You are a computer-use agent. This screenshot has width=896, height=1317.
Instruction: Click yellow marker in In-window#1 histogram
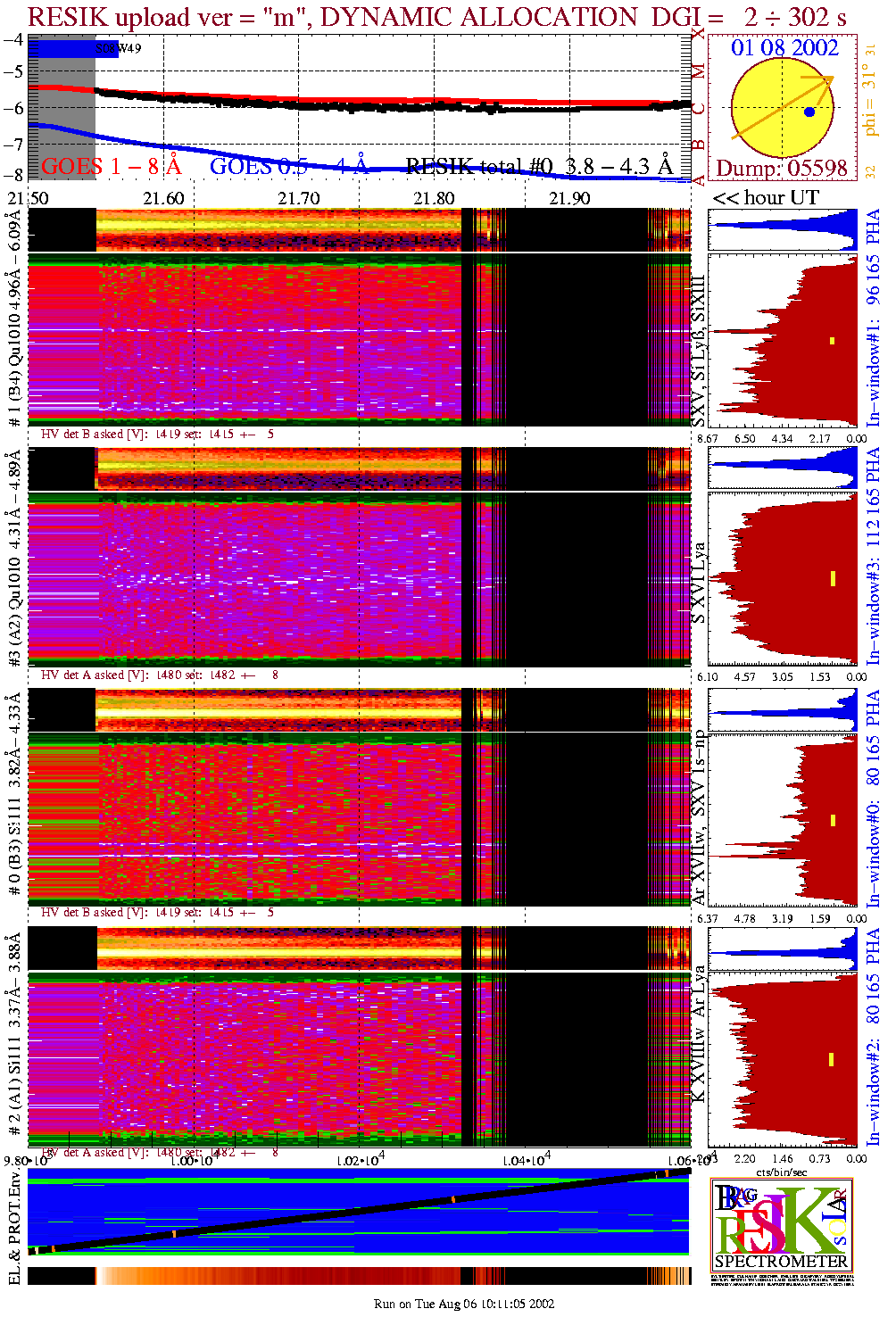click(832, 340)
